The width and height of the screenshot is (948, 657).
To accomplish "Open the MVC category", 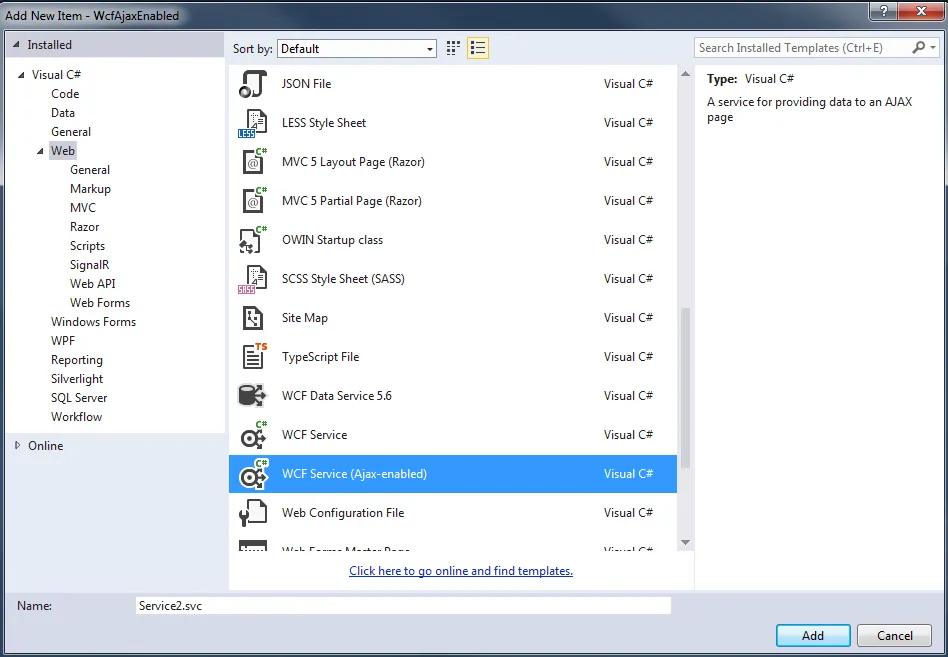I will (83, 208).
